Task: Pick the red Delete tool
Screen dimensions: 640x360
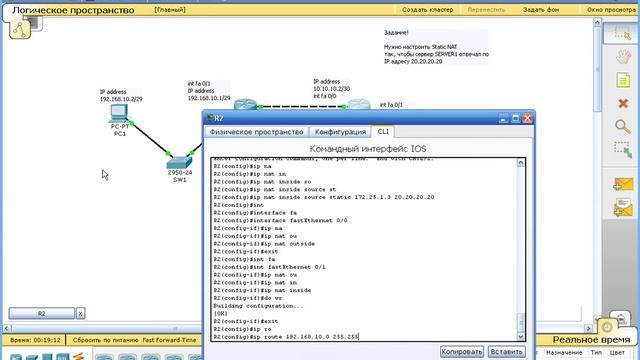Action: click(623, 103)
